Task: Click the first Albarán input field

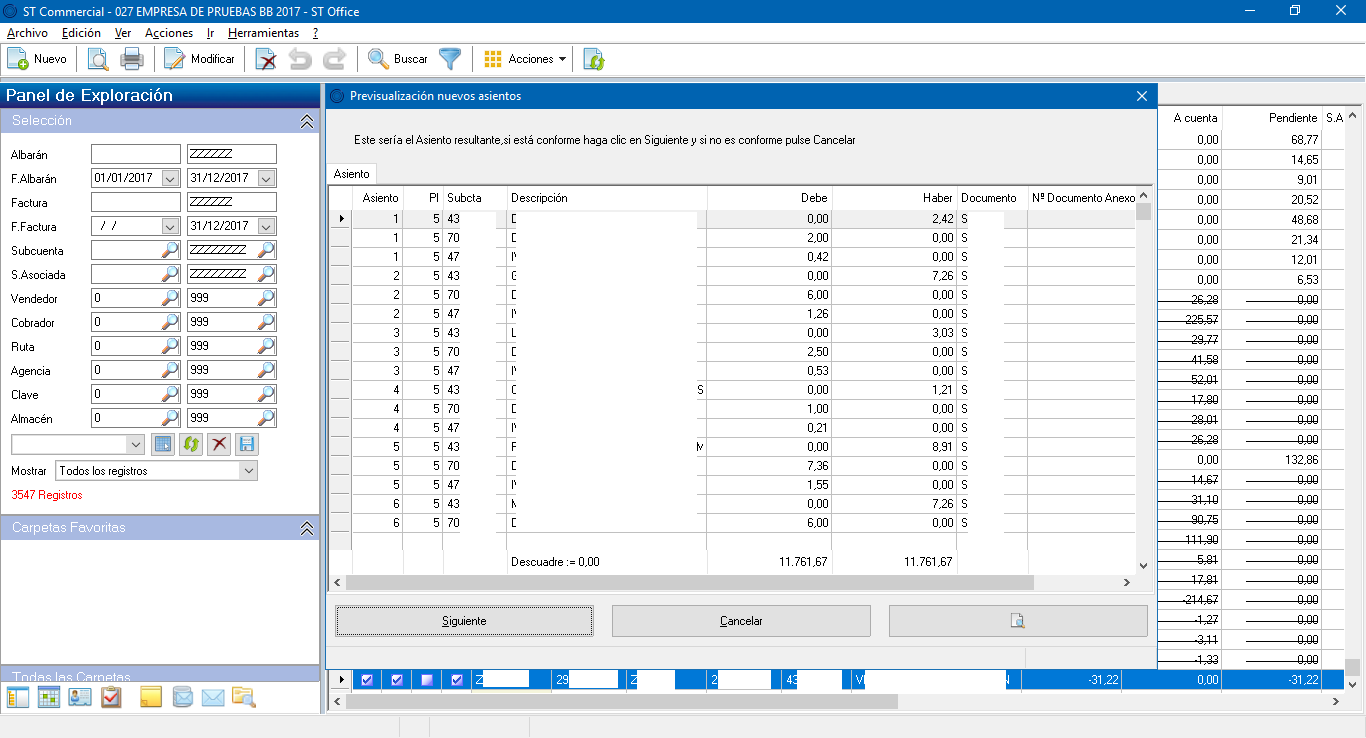Action: 136,154
